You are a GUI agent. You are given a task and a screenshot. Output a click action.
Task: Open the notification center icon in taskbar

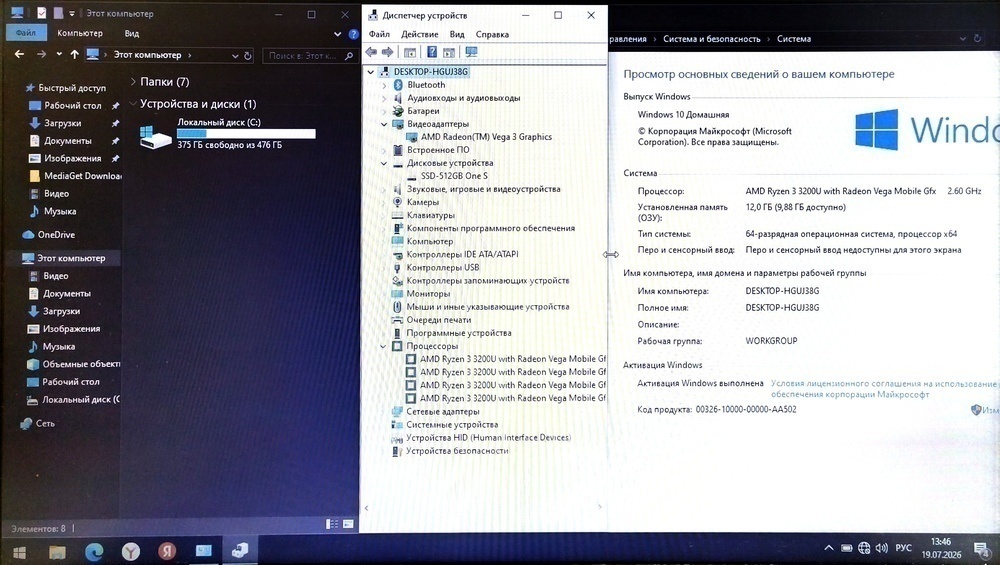click(982, 549)
